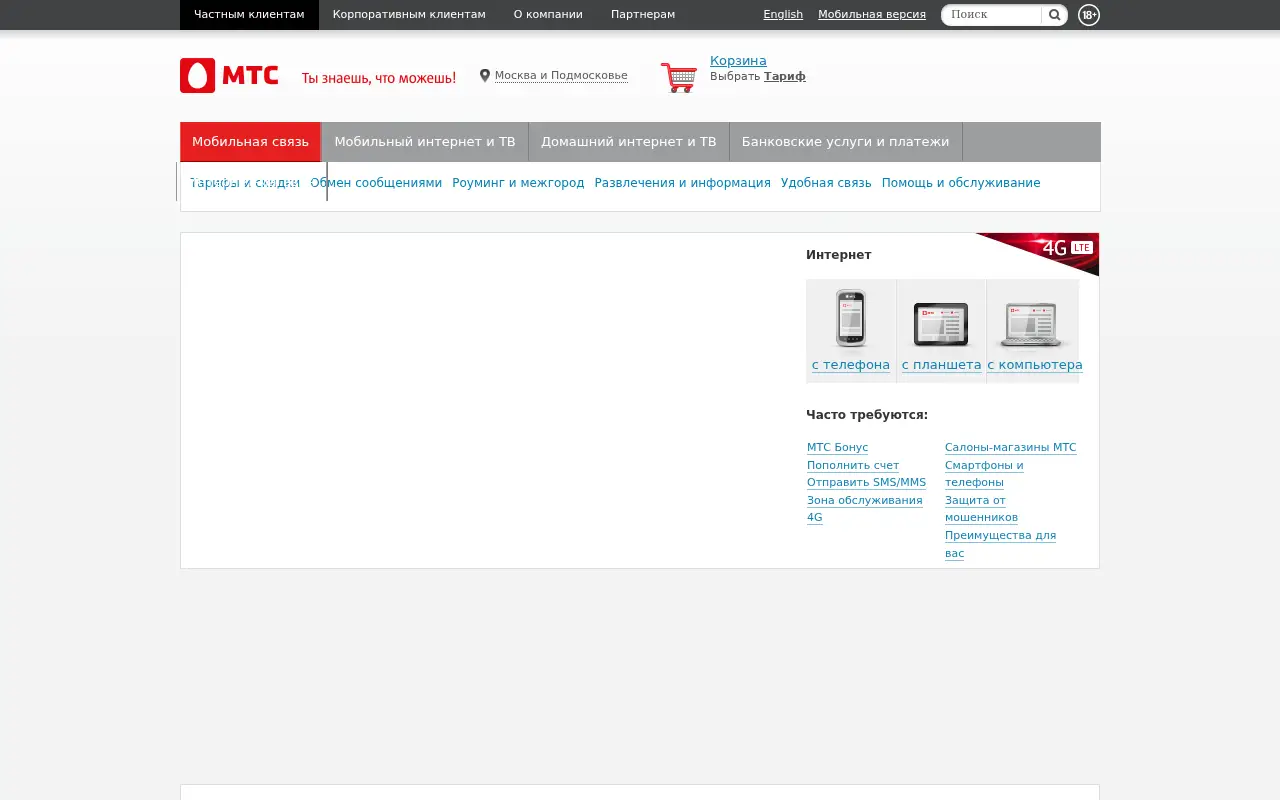This screenshot has width=1280, height=800.
Task: Open Мобильная версия link
Action: [872, 15]
